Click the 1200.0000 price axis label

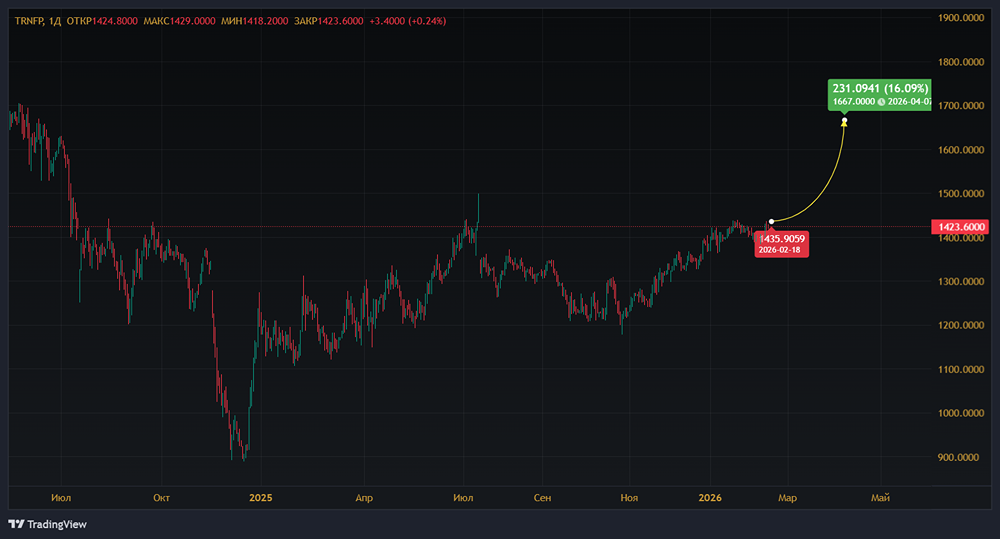[961, 325]
